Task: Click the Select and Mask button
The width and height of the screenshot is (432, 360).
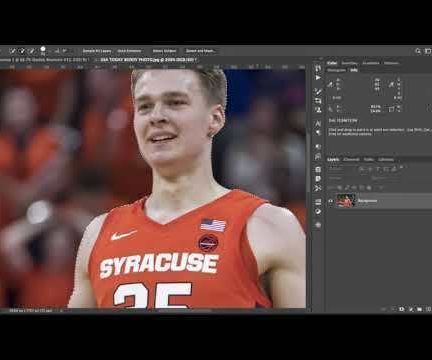Action: click(201, 51)
